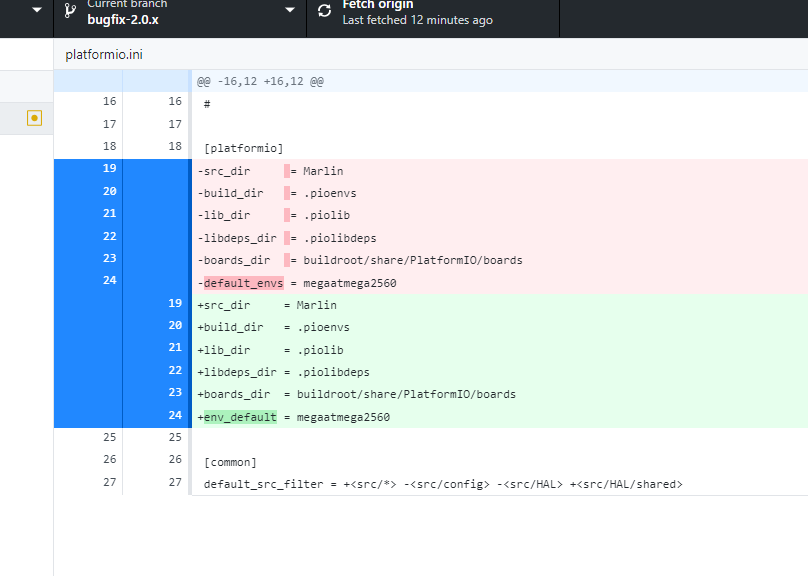
Task: Click line number 18 in left gutter
Action: [x=109, y=146]
